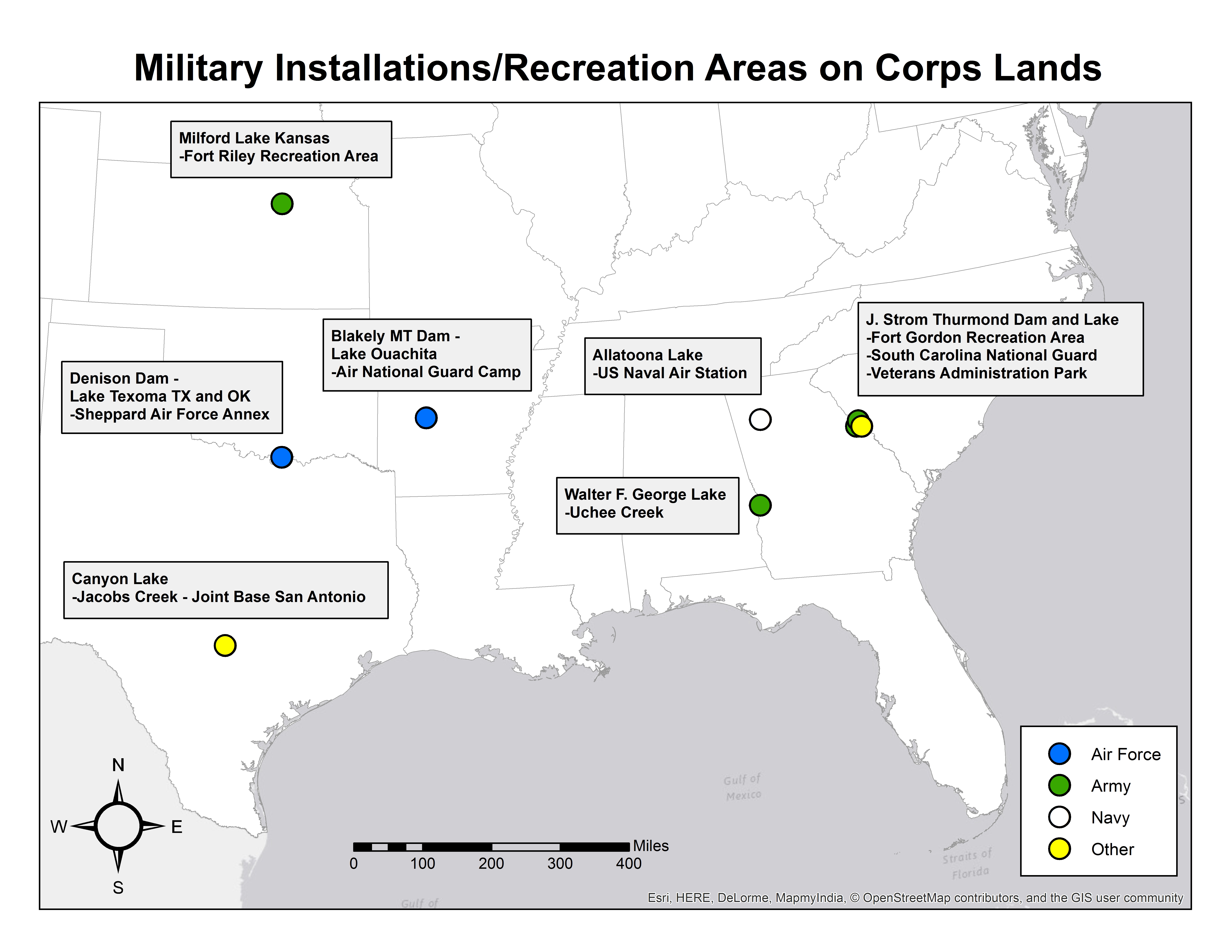Click the 'Milford Lake Kansas' label line

pyautogui.click(x=254, y=138)
